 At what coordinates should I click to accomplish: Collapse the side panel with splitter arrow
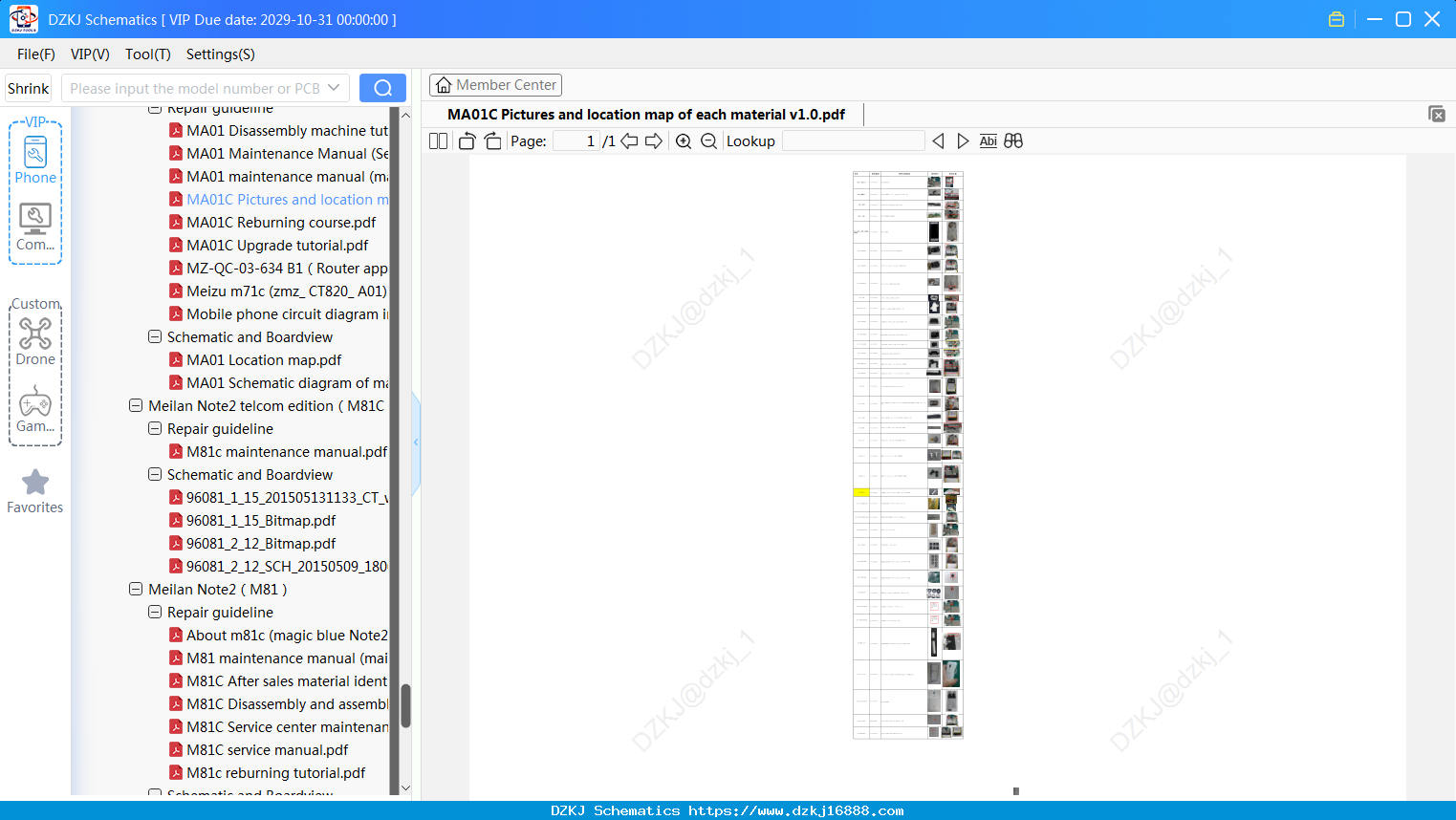pyautogui.click(x=416, y=442)
